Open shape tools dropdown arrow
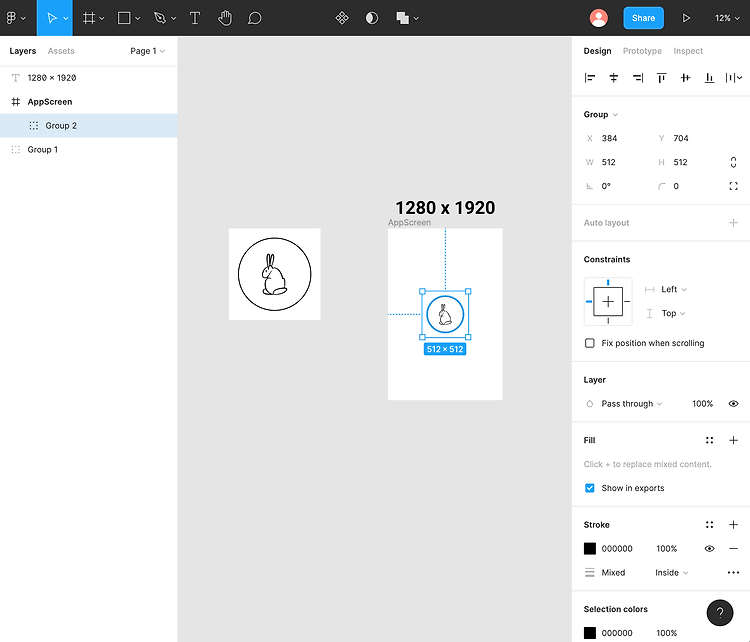 (x=138, y=19)
